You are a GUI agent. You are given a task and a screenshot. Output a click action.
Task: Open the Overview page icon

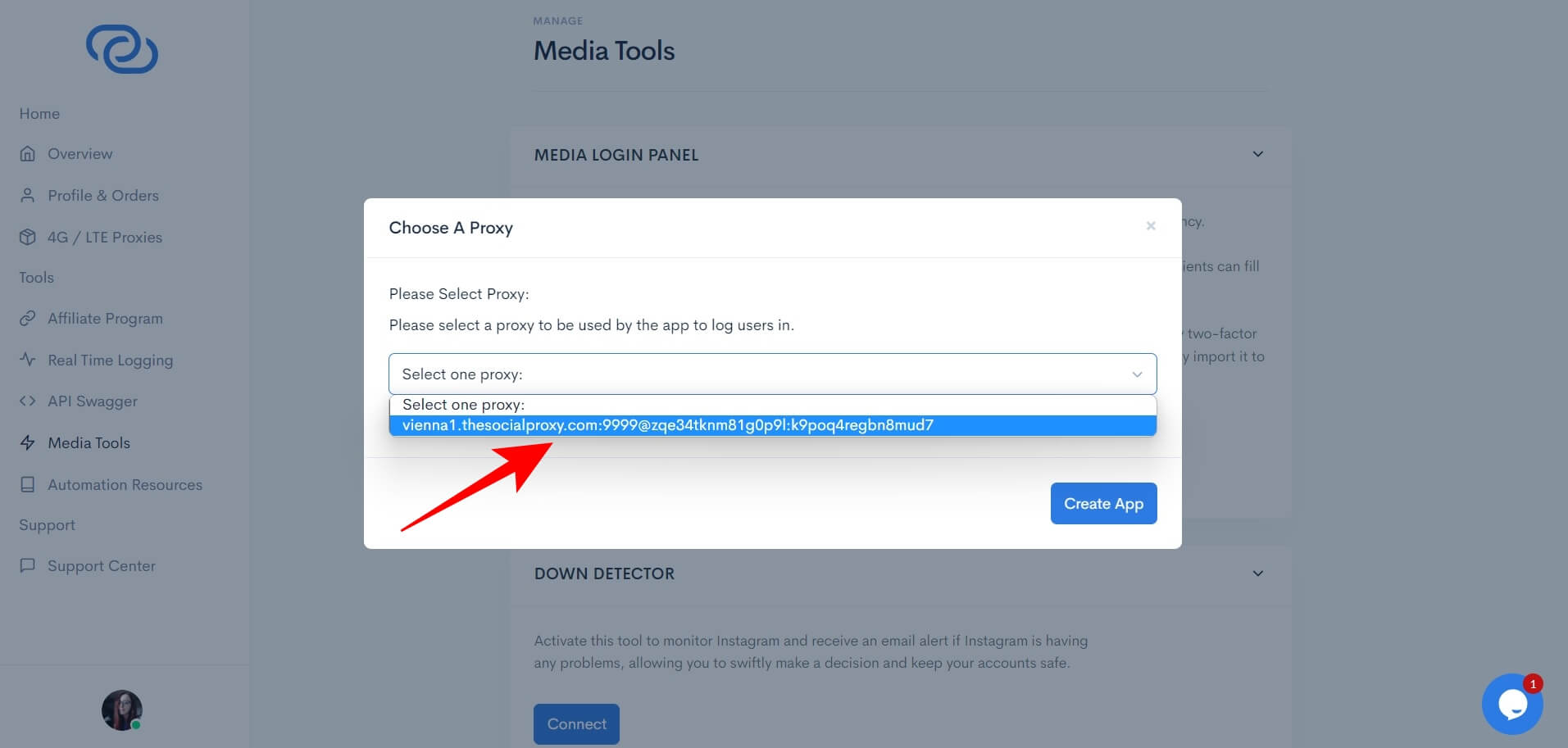click(x=27, y=153)
